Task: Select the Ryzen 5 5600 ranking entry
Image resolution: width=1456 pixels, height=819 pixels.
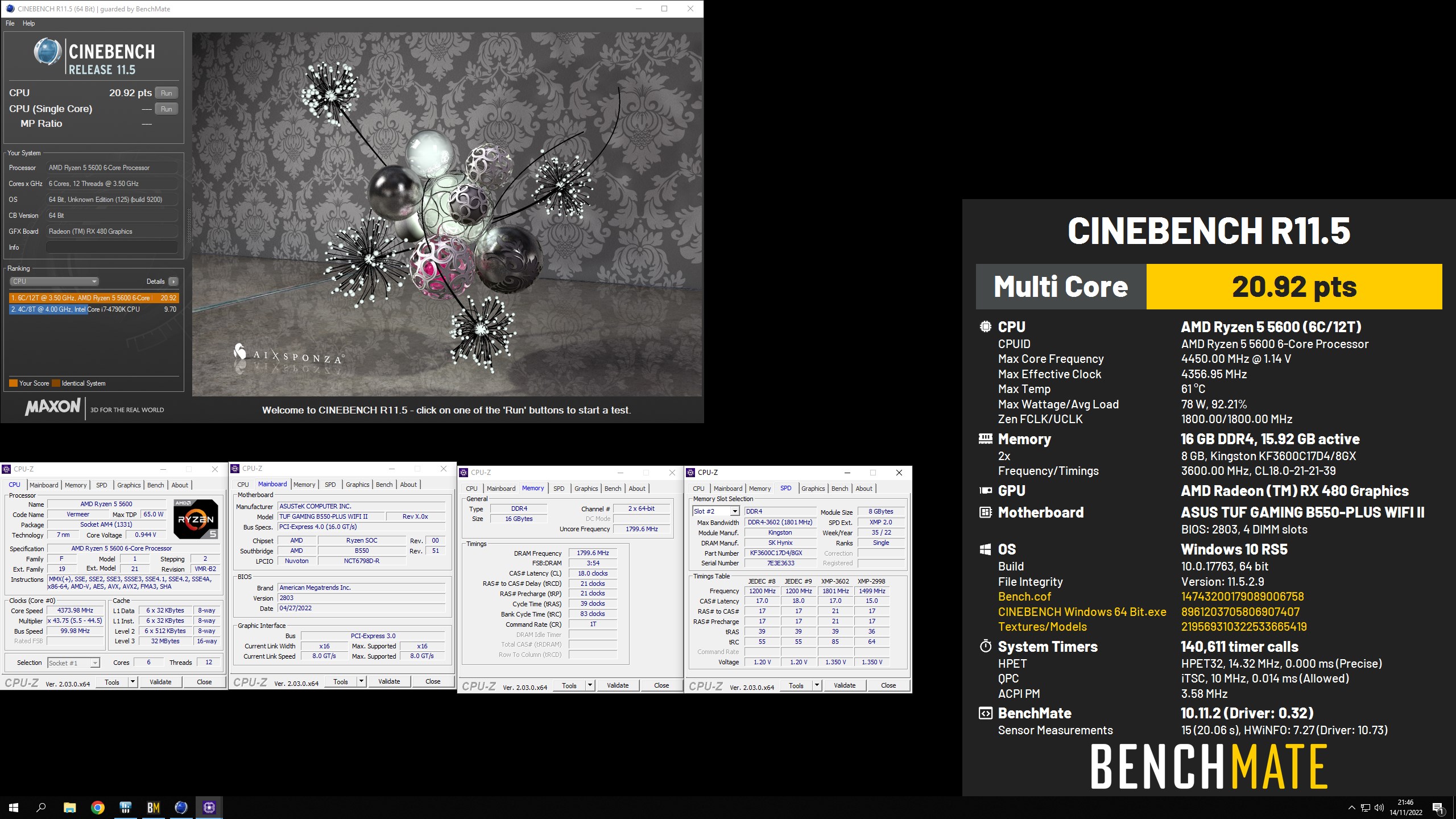Action: coord(94,297)
